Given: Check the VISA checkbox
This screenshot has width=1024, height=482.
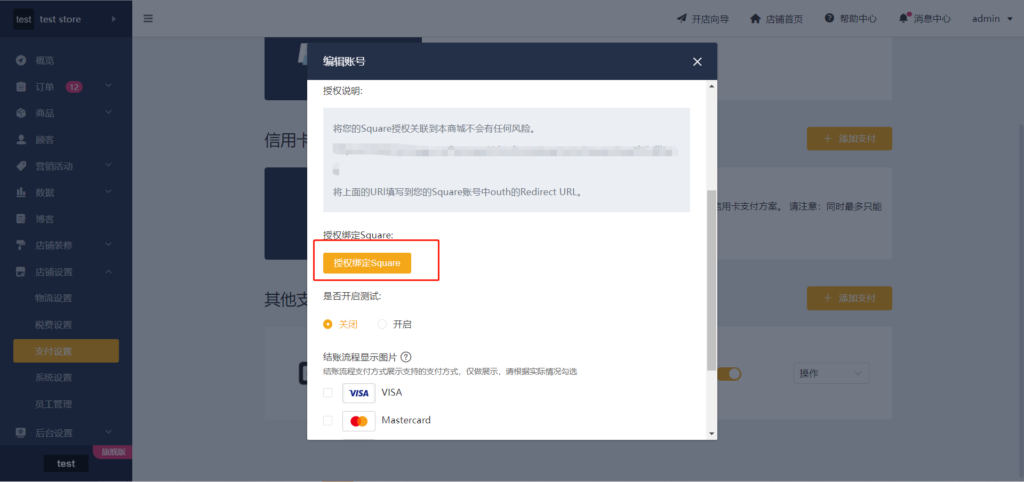Looking at the screenshot, I should (x=328, y=393).
